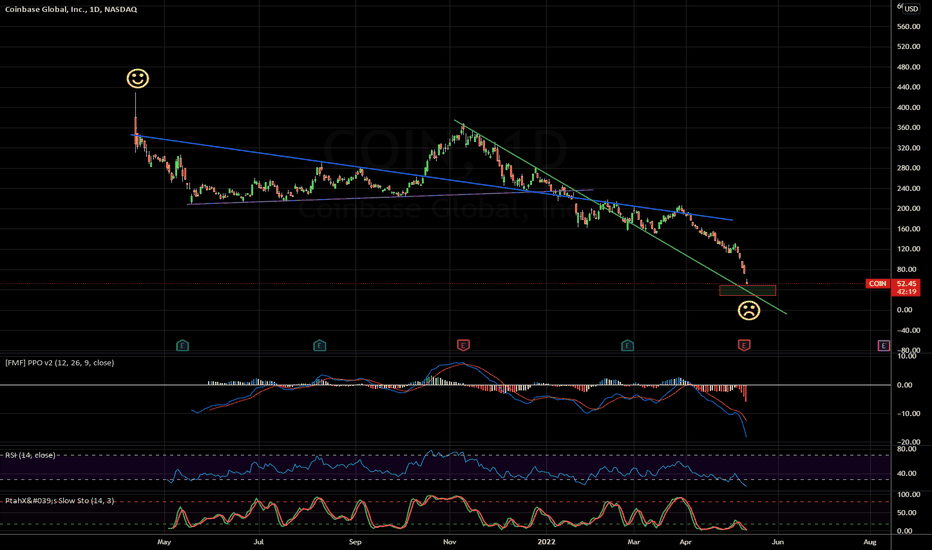Click the Jul label on the time axis
This screenshot has width=932, height=550.
(x=259, y=542)
